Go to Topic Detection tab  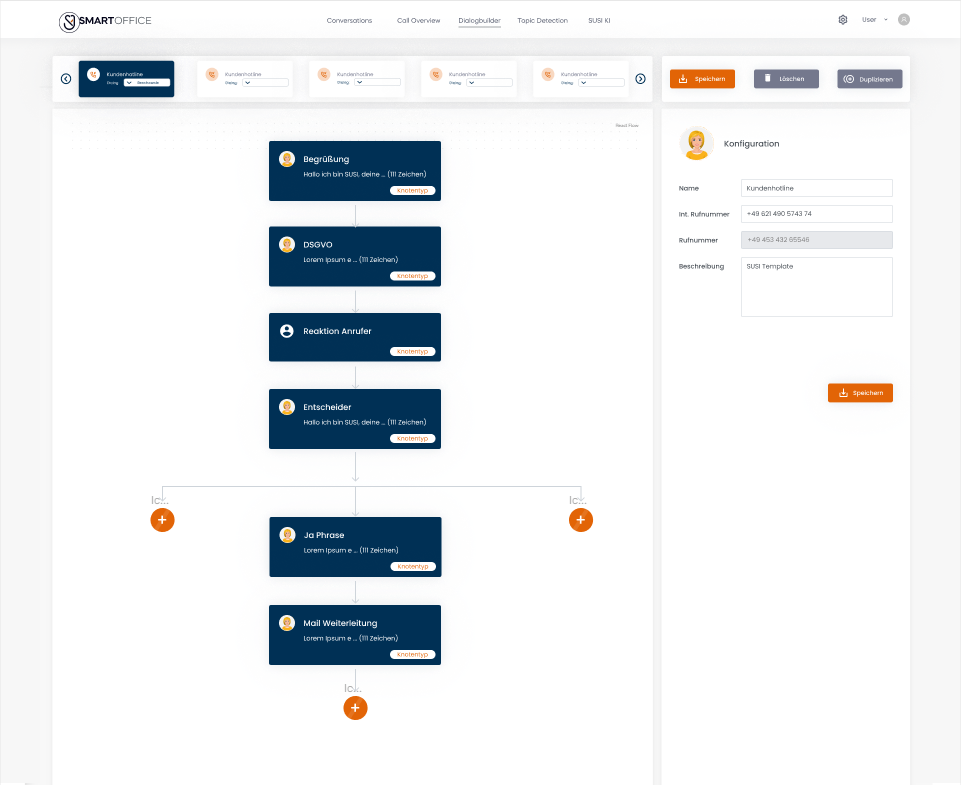coord(542,21)
